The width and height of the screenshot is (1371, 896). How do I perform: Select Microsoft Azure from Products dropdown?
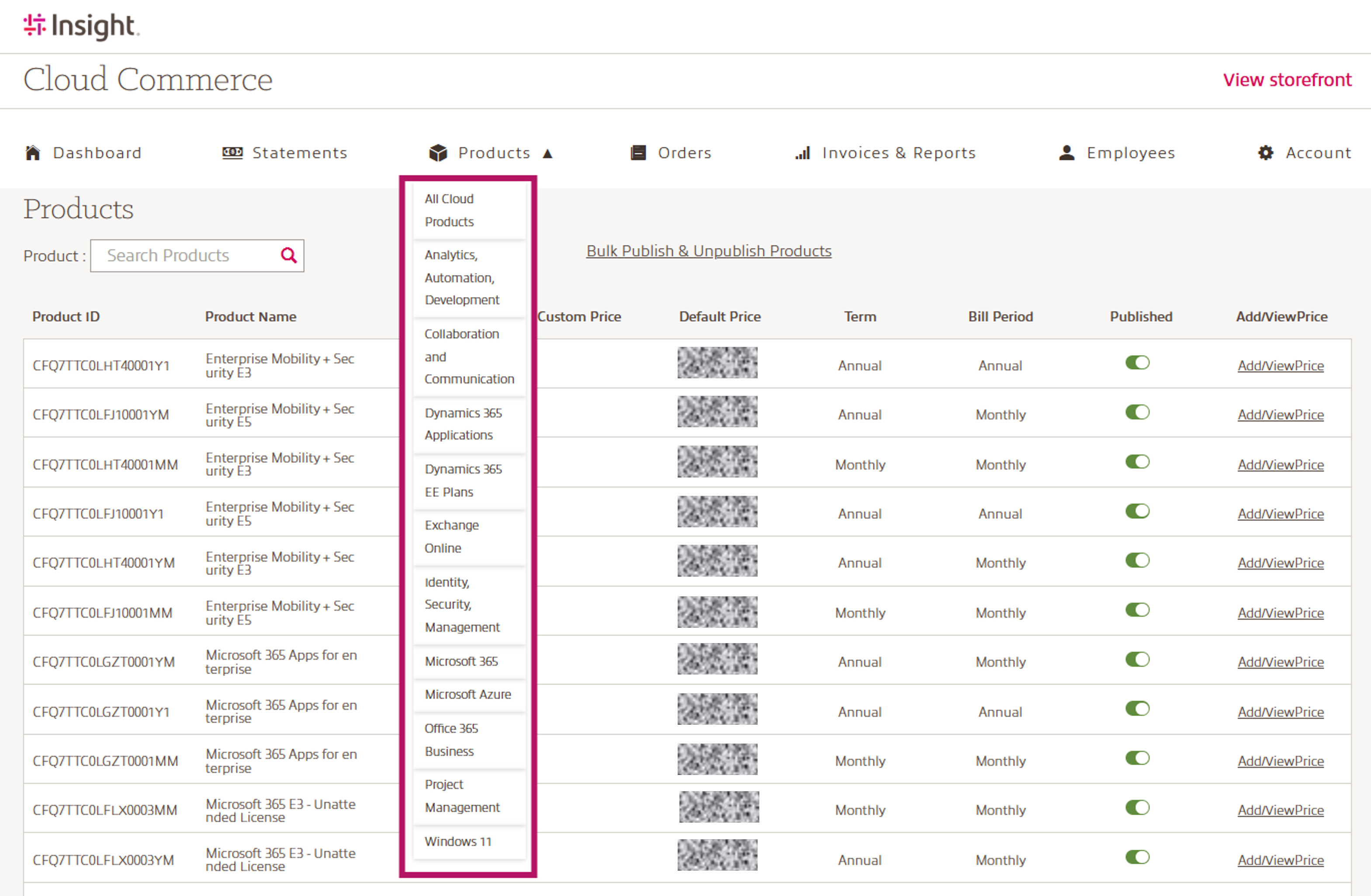(467, 695)
